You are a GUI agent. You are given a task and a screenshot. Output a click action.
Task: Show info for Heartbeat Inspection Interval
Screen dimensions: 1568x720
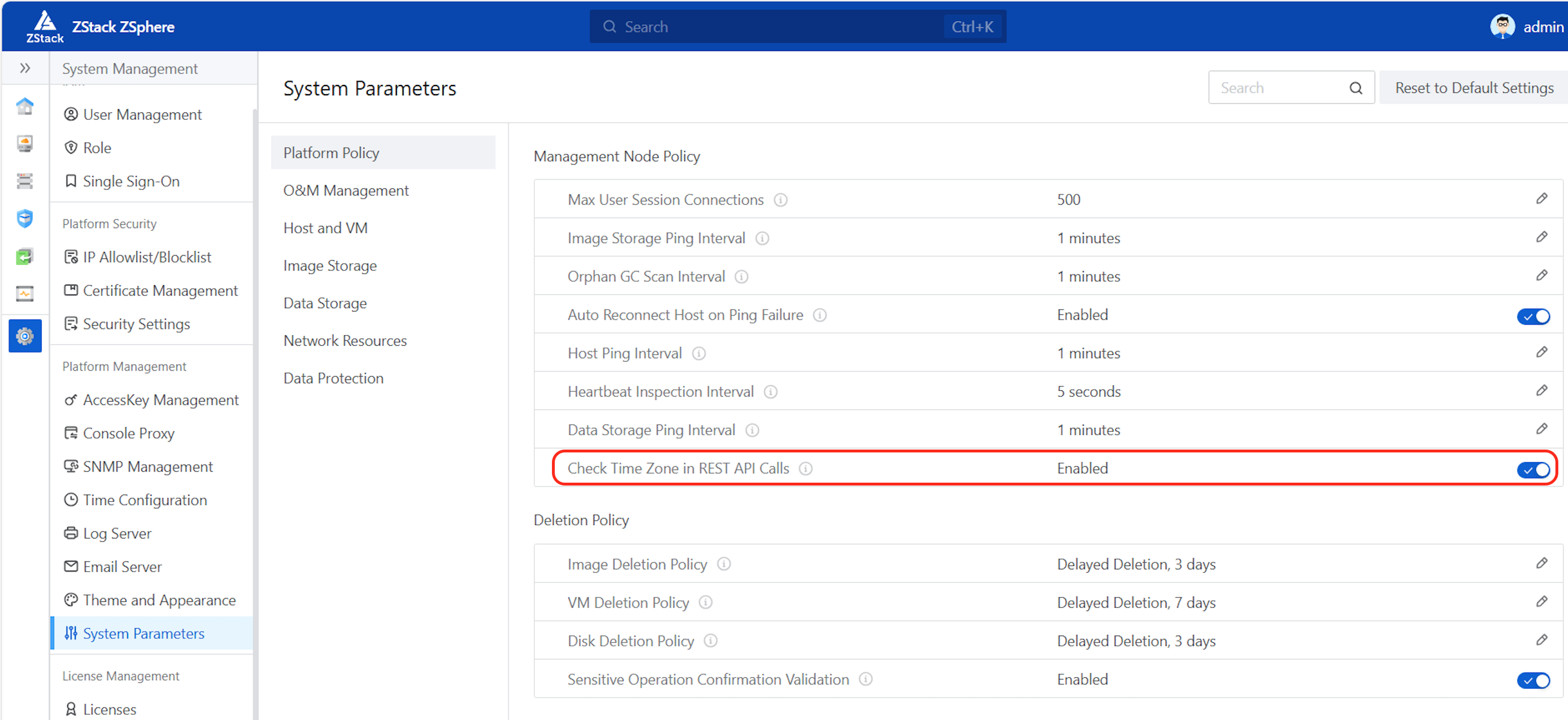tap(770, 392)
